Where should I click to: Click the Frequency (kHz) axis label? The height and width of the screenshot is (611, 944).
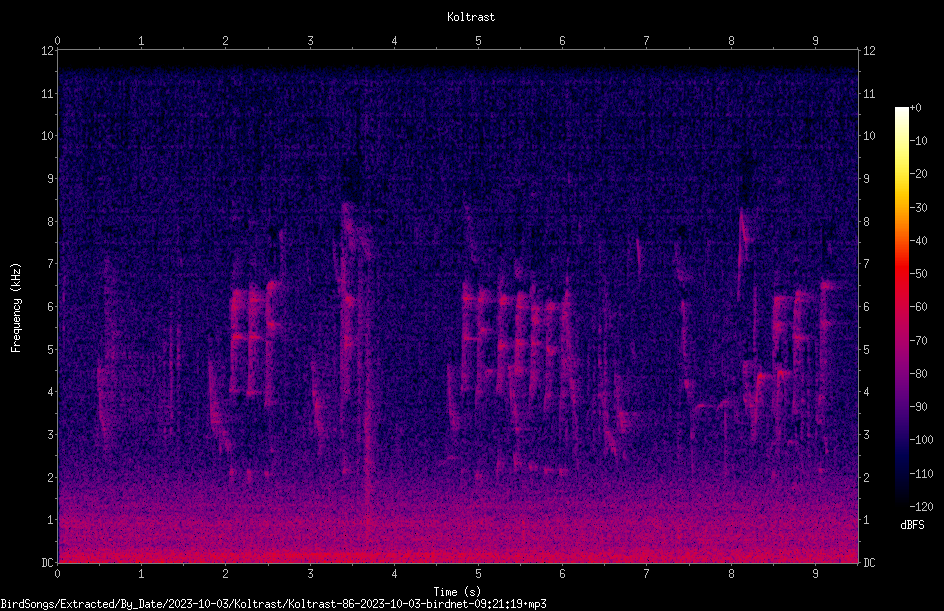coord(16,308)
